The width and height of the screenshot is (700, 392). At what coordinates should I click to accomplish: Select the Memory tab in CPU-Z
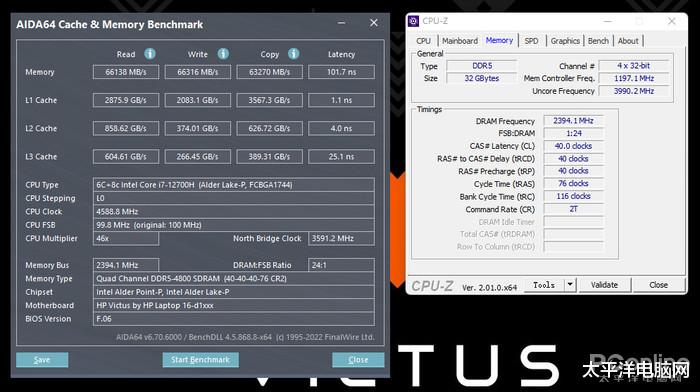pos(499,40)
